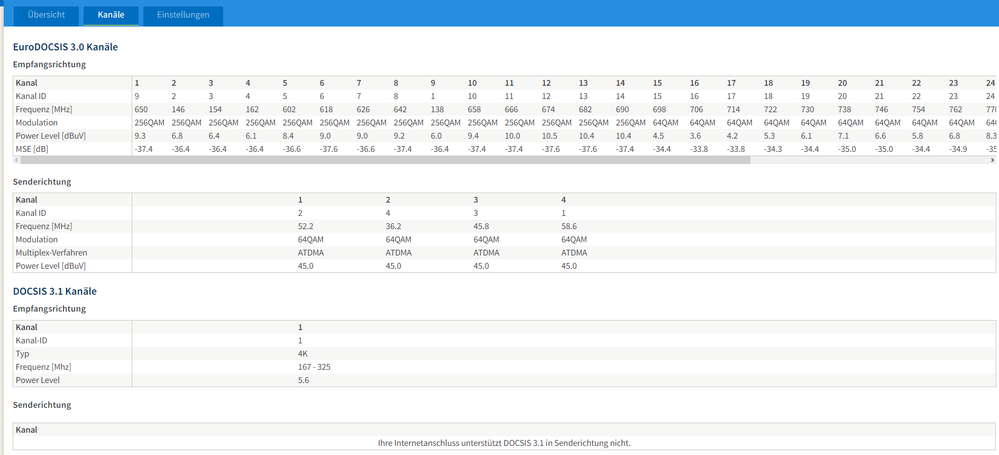
Task: Click the frequency value 674
Action: coord(549,110)
